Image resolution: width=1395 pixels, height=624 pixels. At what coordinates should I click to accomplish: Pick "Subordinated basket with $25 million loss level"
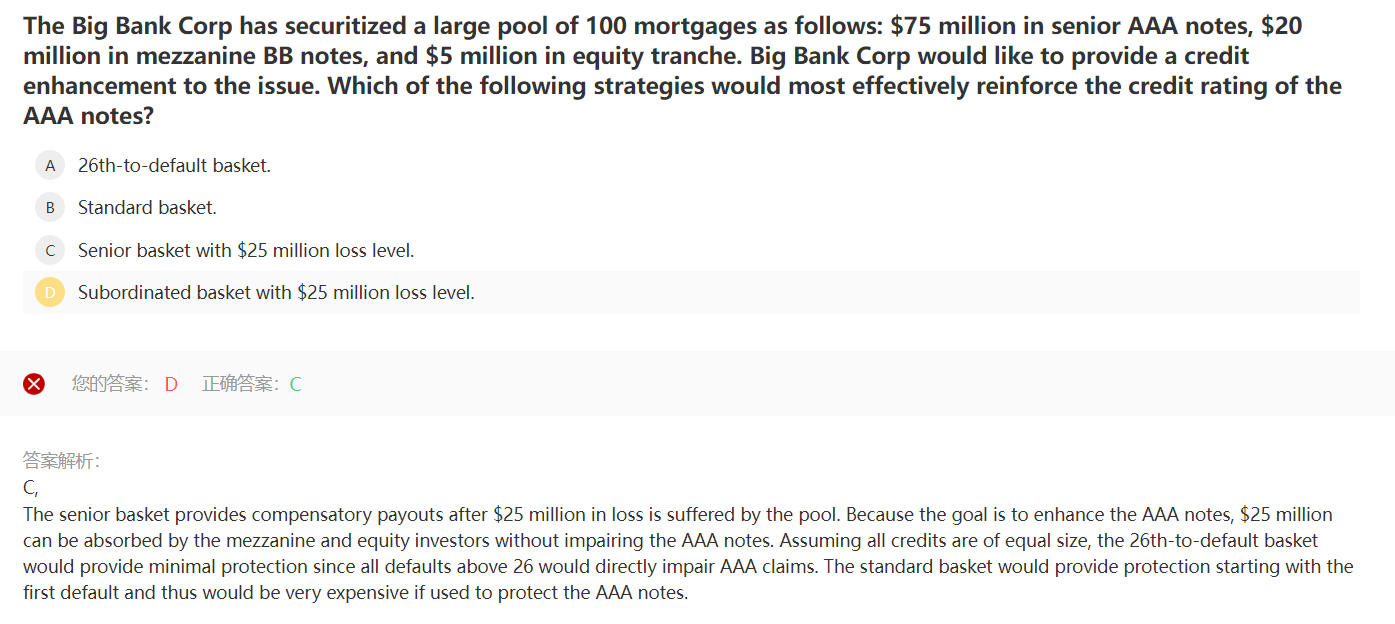point(276,293)
